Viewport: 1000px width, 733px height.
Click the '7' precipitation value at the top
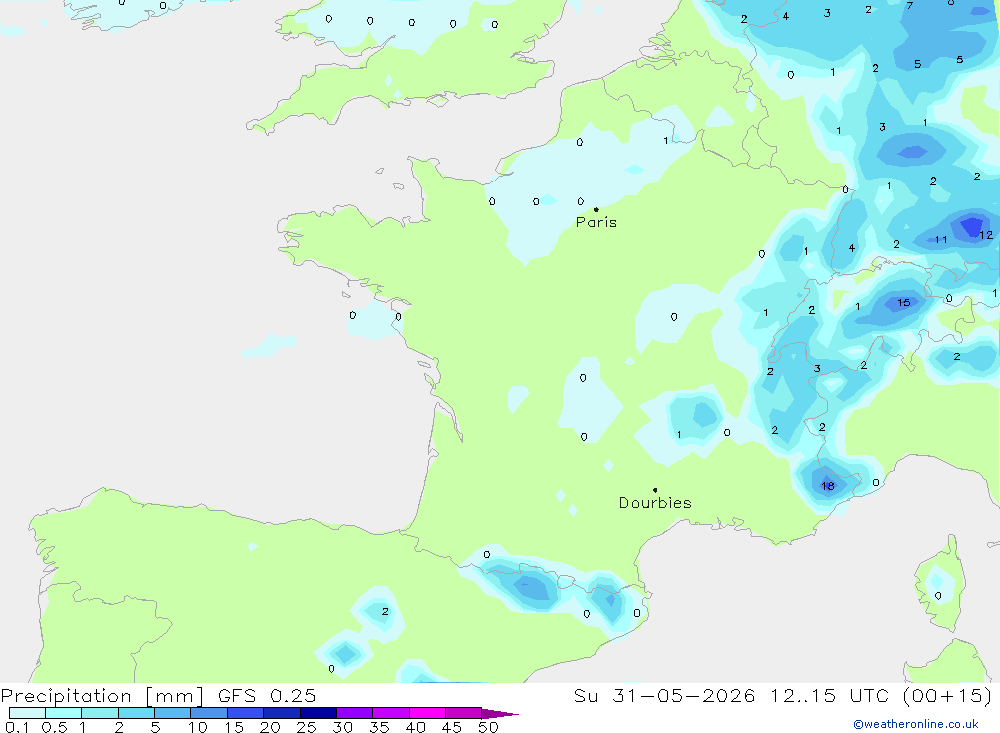pos(909,5)
